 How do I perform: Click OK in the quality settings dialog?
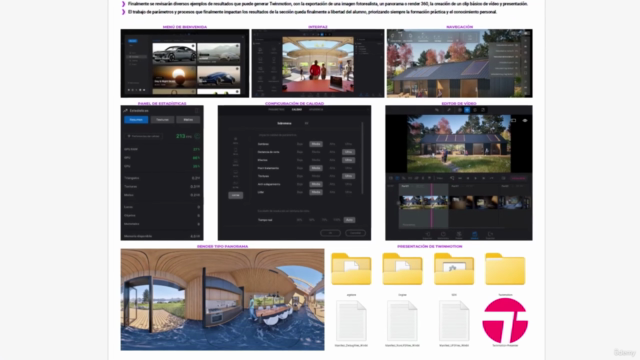pyautogui.click(x=330, y=233)
